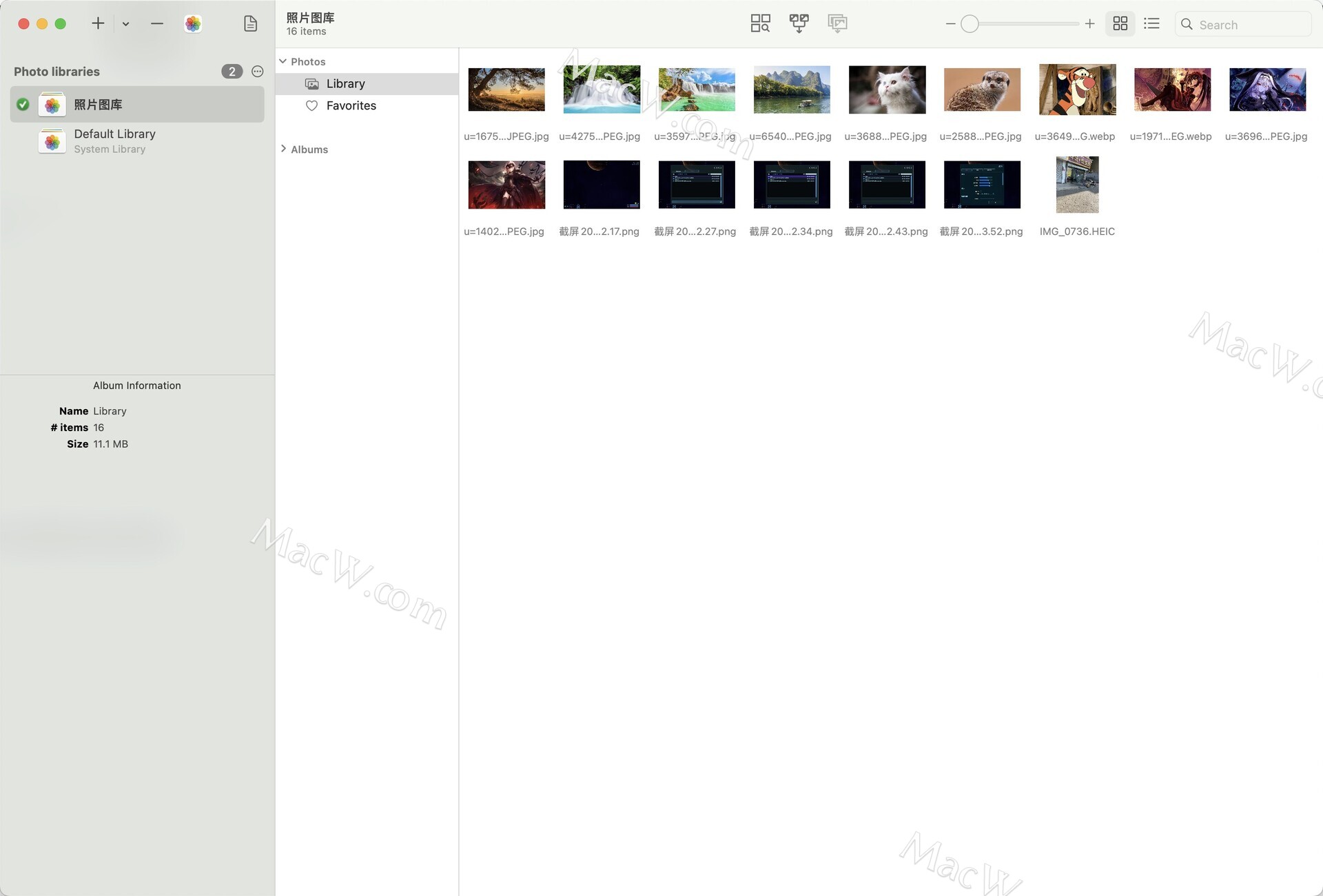Select Favorites in Photos list
This screenshot has width=1323, height=896.
[x=367, y=106]
